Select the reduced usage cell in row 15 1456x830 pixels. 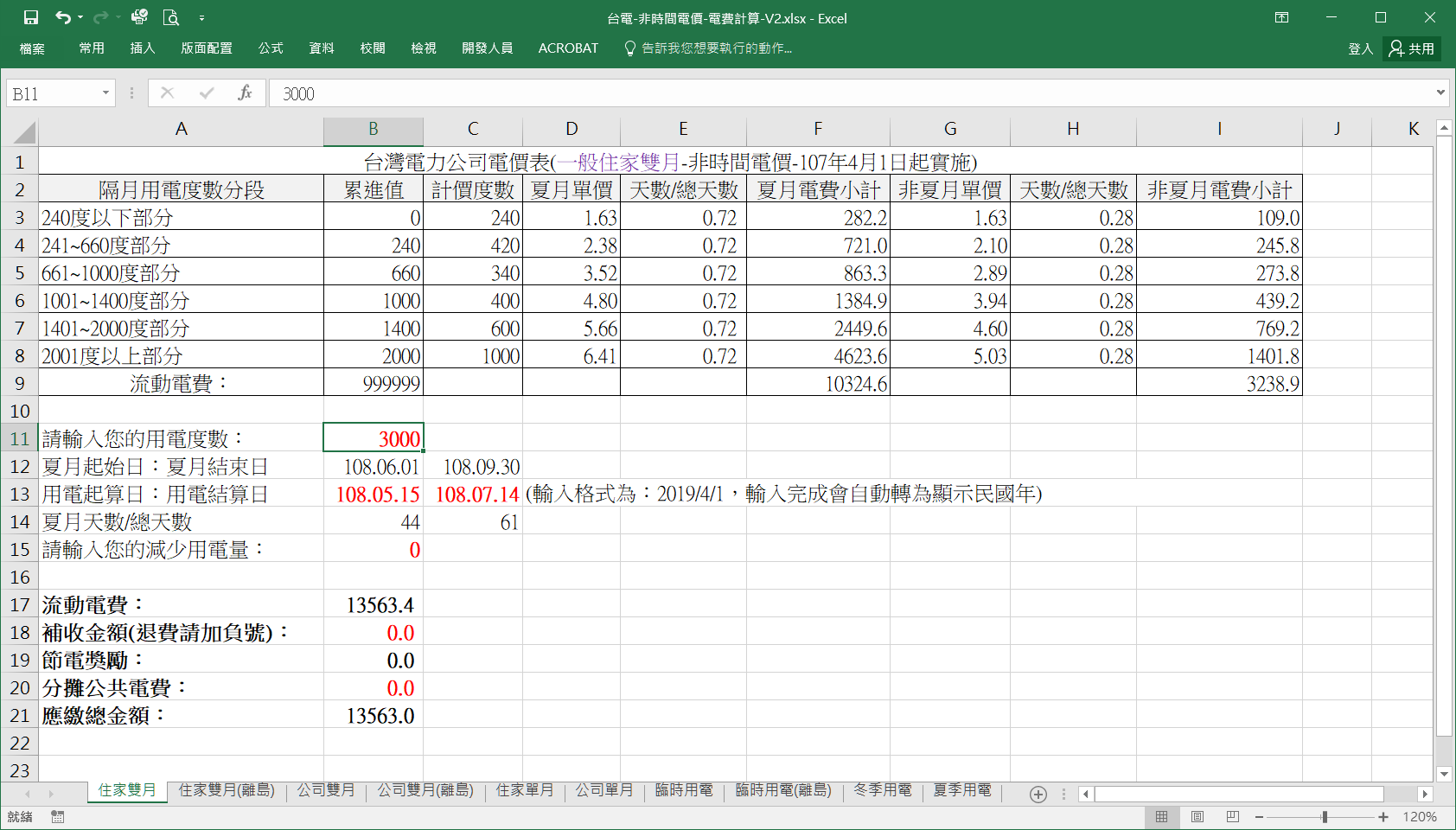[x=374, y=549]
